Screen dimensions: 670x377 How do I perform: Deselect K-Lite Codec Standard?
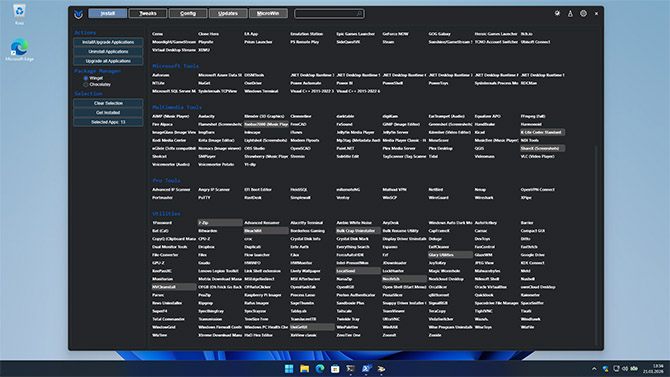point(542,132)
